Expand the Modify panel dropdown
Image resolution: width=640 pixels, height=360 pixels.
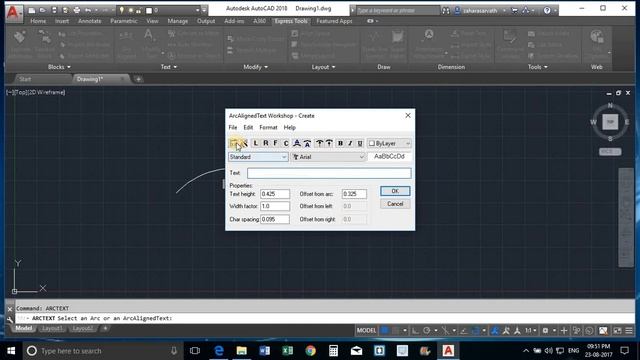point(256,67)
